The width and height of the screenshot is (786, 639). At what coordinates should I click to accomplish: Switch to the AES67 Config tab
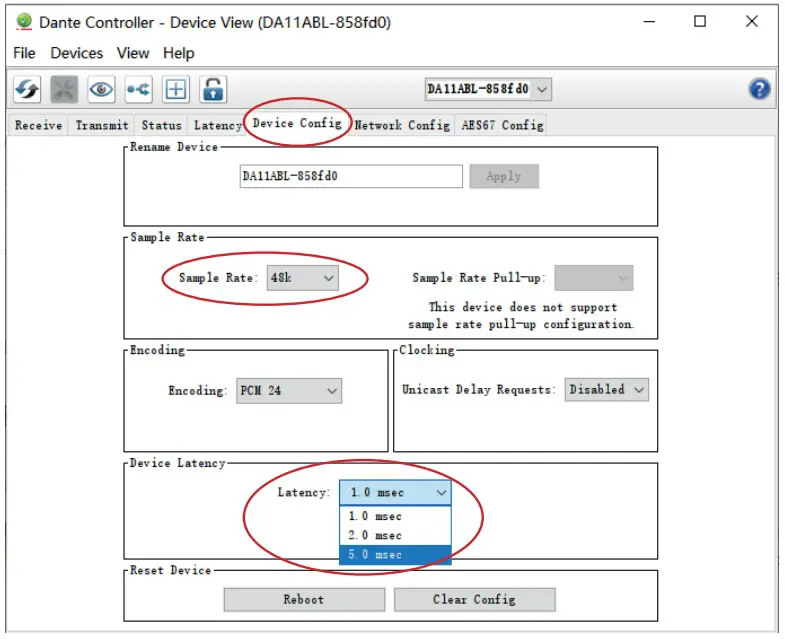coord(502,125)
